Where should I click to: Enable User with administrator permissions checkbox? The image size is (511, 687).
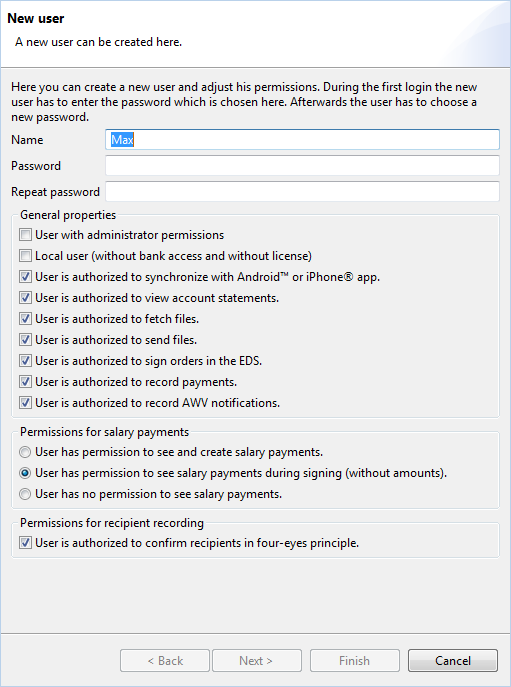point(25,235)
